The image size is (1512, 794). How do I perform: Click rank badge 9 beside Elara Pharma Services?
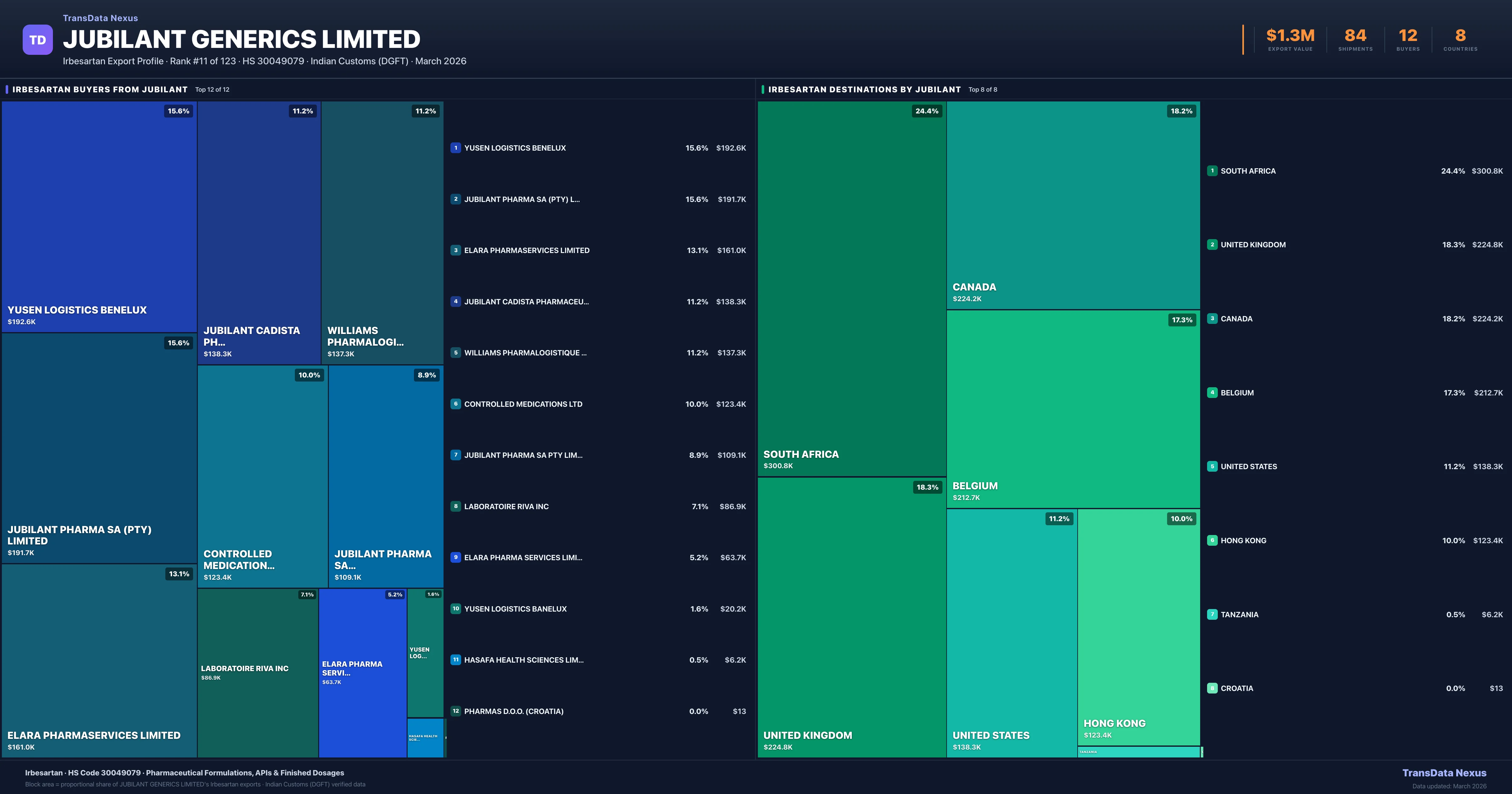tap(455, 557)
